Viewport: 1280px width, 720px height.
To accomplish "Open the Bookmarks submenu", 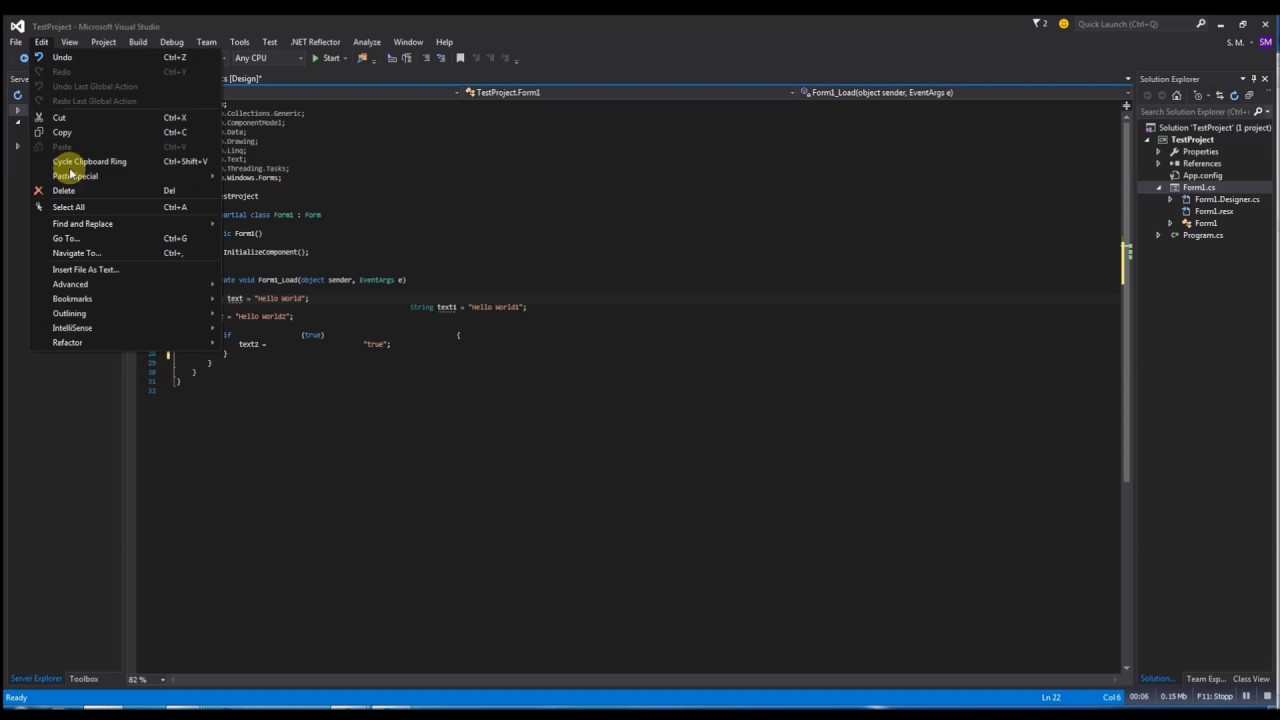I will [x=125, y=299].
